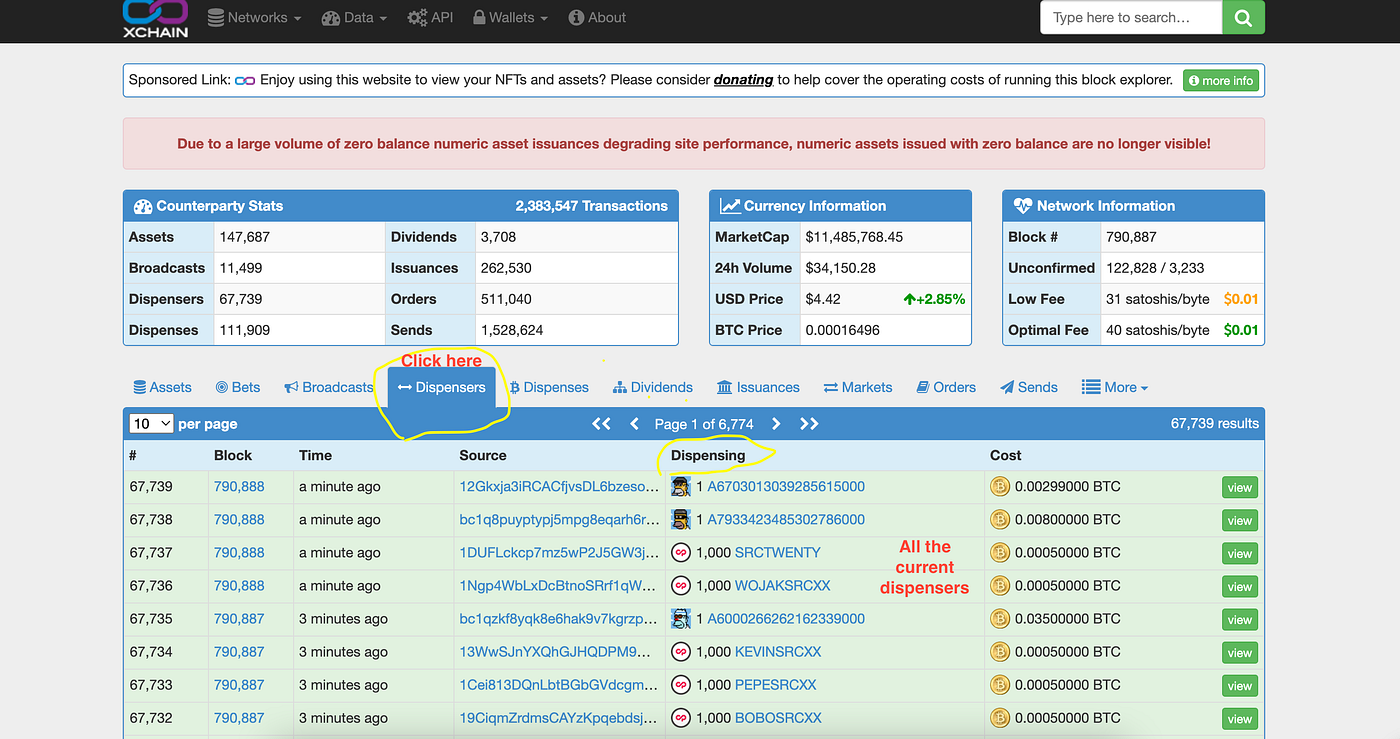The height and width of the screenshot is (739, 1400).
Task: Switch to the Dispenses tab
Action: pyautogui.click(x=549, y=387)
